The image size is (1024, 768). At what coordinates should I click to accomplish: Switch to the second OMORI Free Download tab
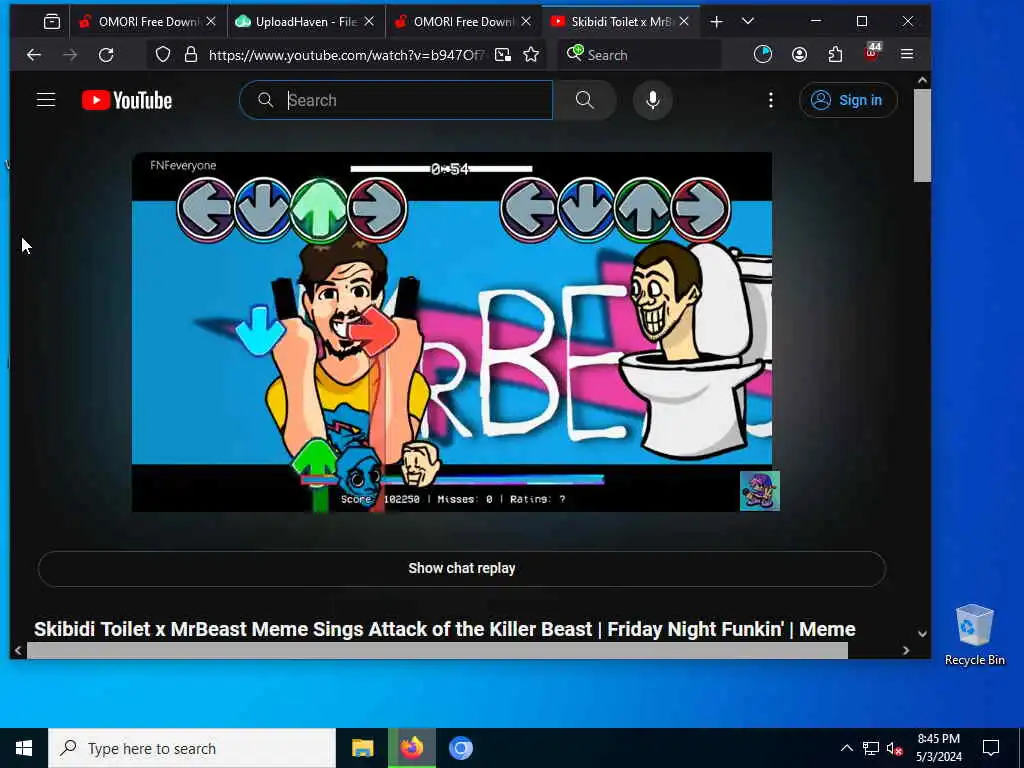(x=463, y=22)
